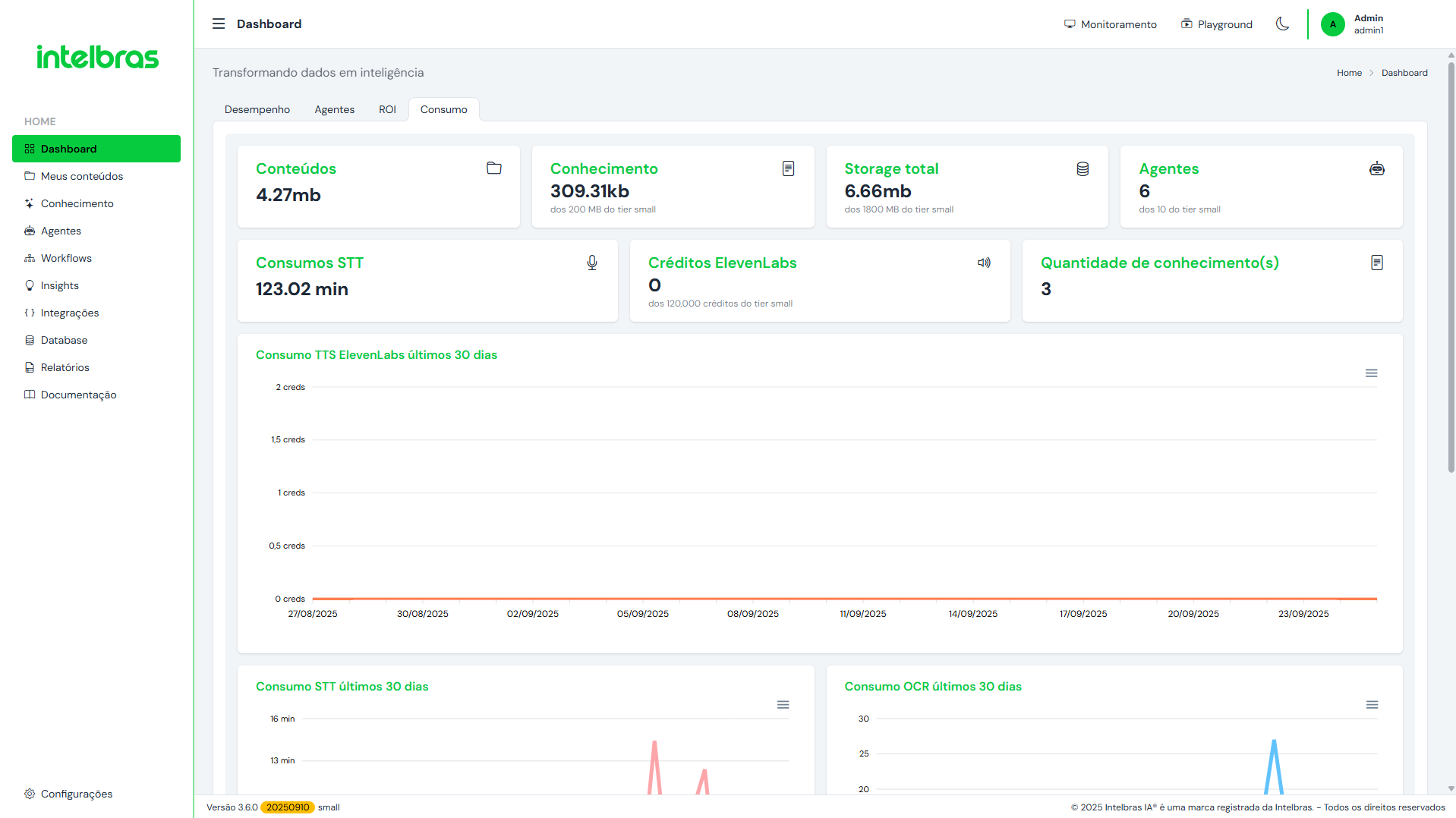The height and width of the screenshot is (818, 1456).
Task: Click the blue OCR chart peak
Action: tap(1274, 743)
